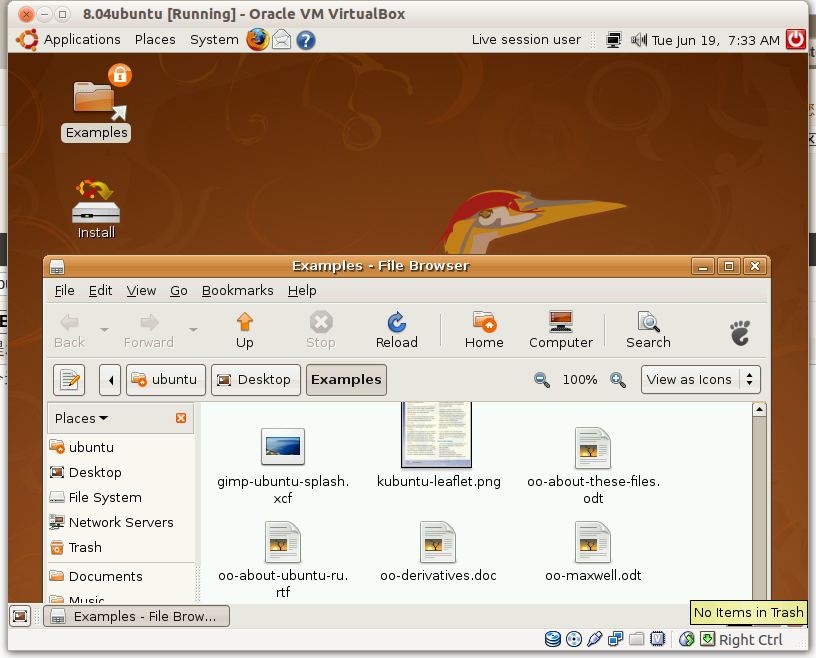This screenshot has height=658, width=816.
Task: Open the Help menu in File Browser
Action: [302, 290]
